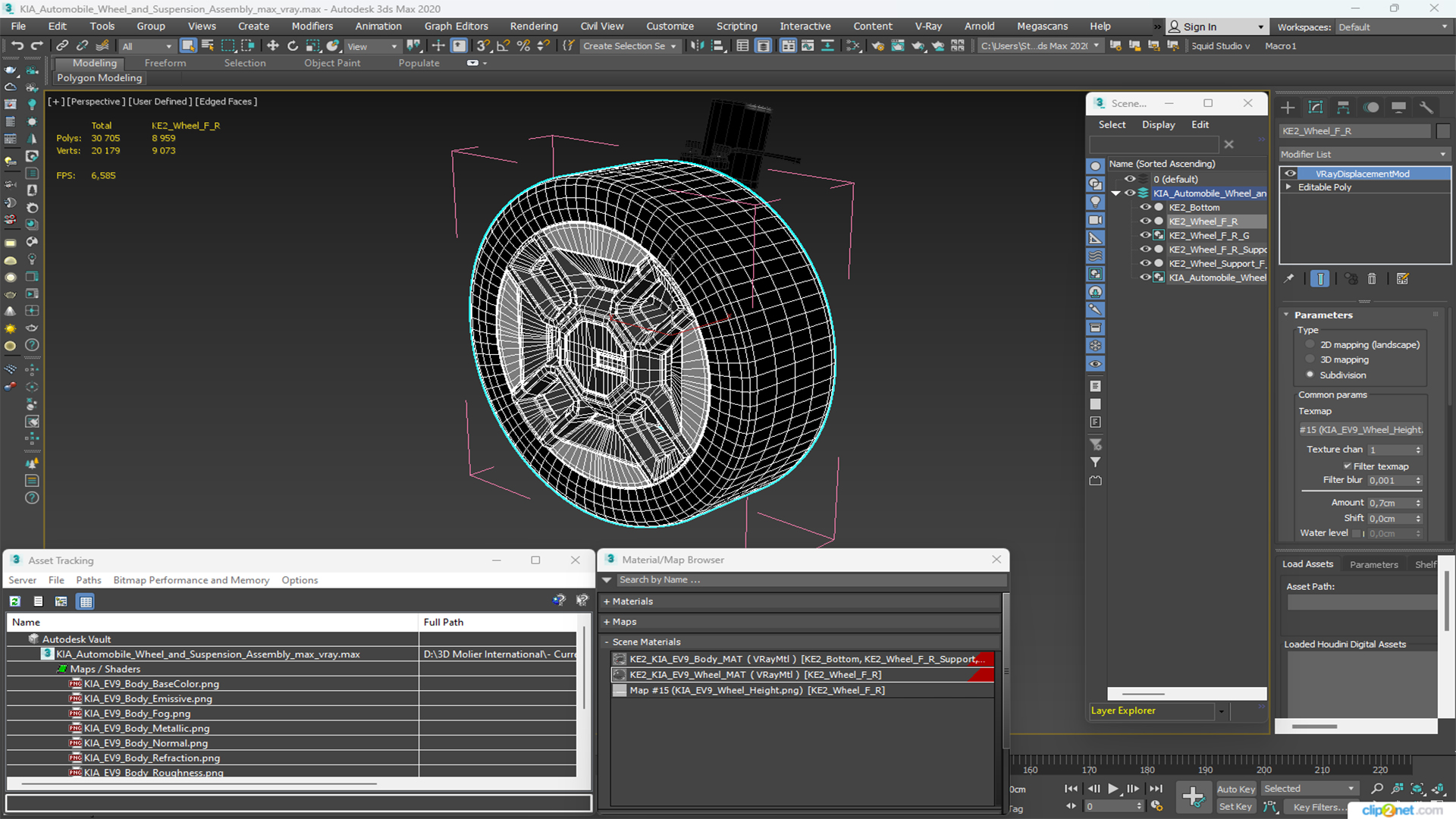Open the Utilities wrench panel tab
This screenshot has width=1456, height=819.
[1426, 108]
